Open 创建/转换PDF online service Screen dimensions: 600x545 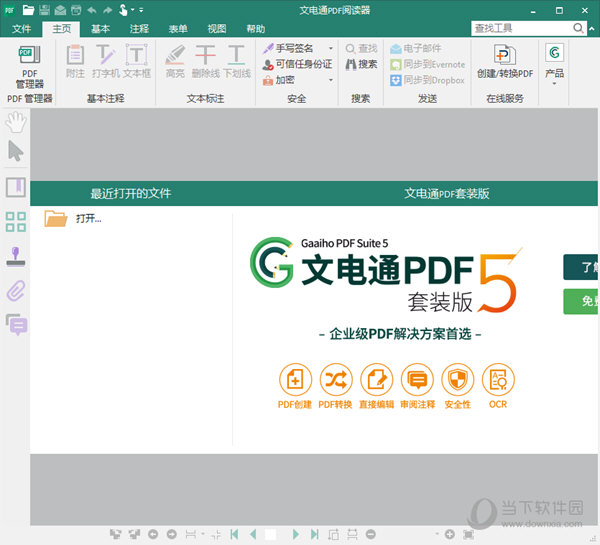(505, 61)
